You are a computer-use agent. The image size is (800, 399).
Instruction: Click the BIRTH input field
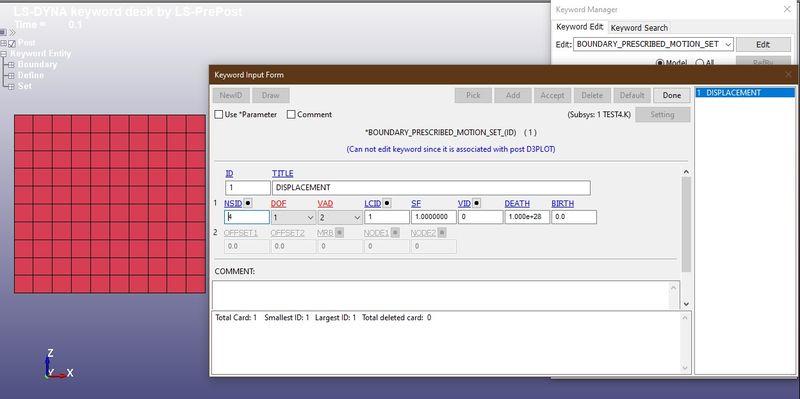pos(574,217)
